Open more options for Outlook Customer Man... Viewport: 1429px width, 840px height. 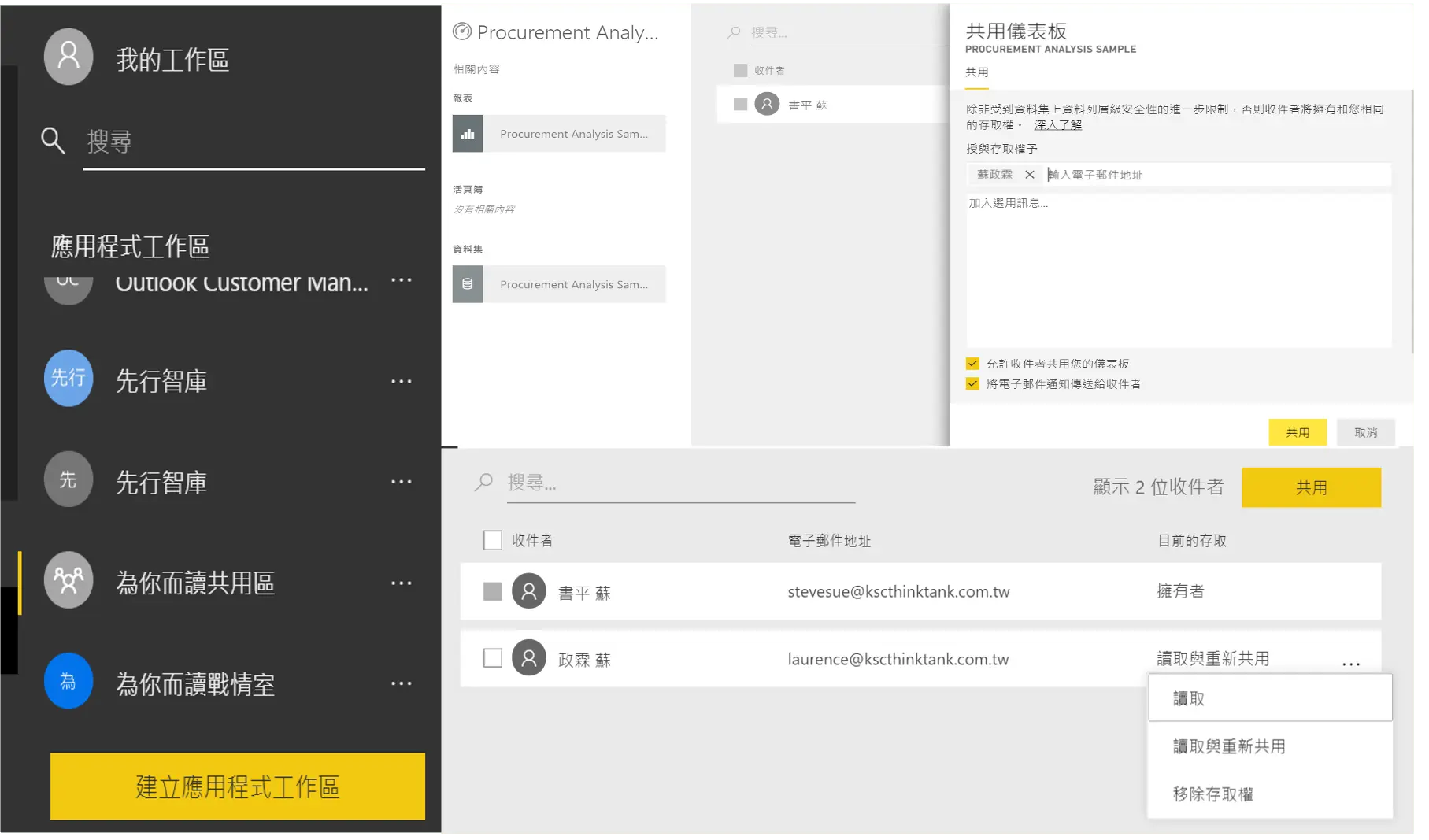pos(402,281)
